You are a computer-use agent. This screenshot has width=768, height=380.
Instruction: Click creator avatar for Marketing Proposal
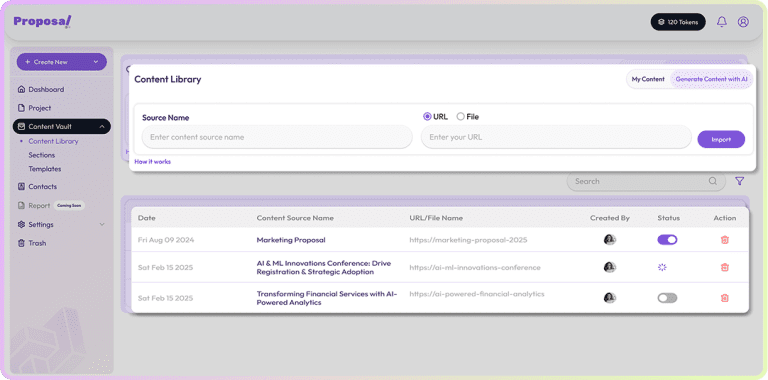(609, 240)
